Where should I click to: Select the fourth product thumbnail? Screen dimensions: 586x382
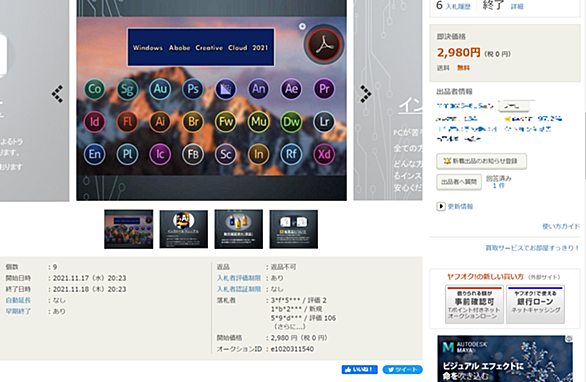point(294,229)
